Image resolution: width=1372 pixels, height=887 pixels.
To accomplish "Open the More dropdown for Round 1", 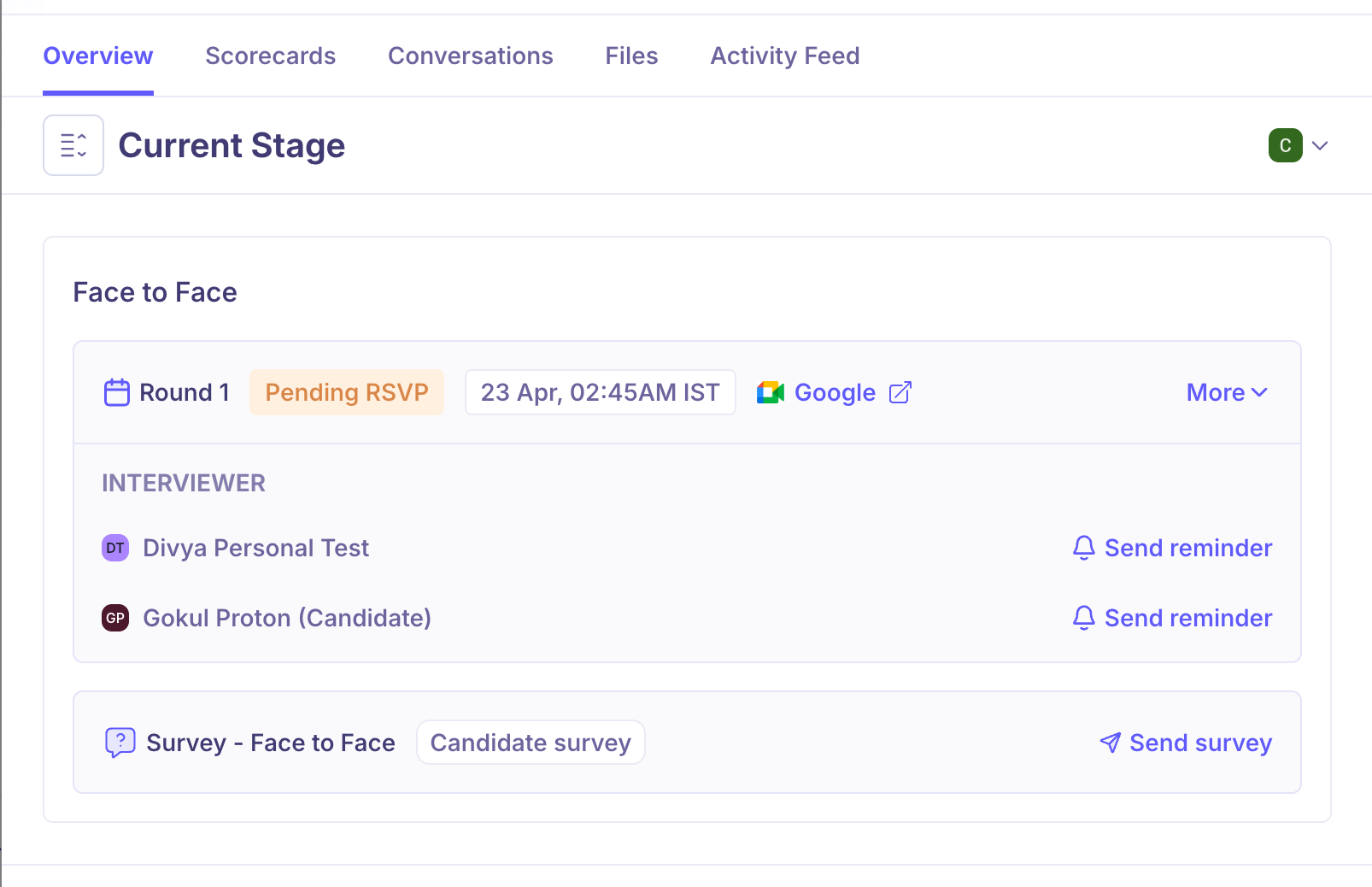I will point(1227,392).
